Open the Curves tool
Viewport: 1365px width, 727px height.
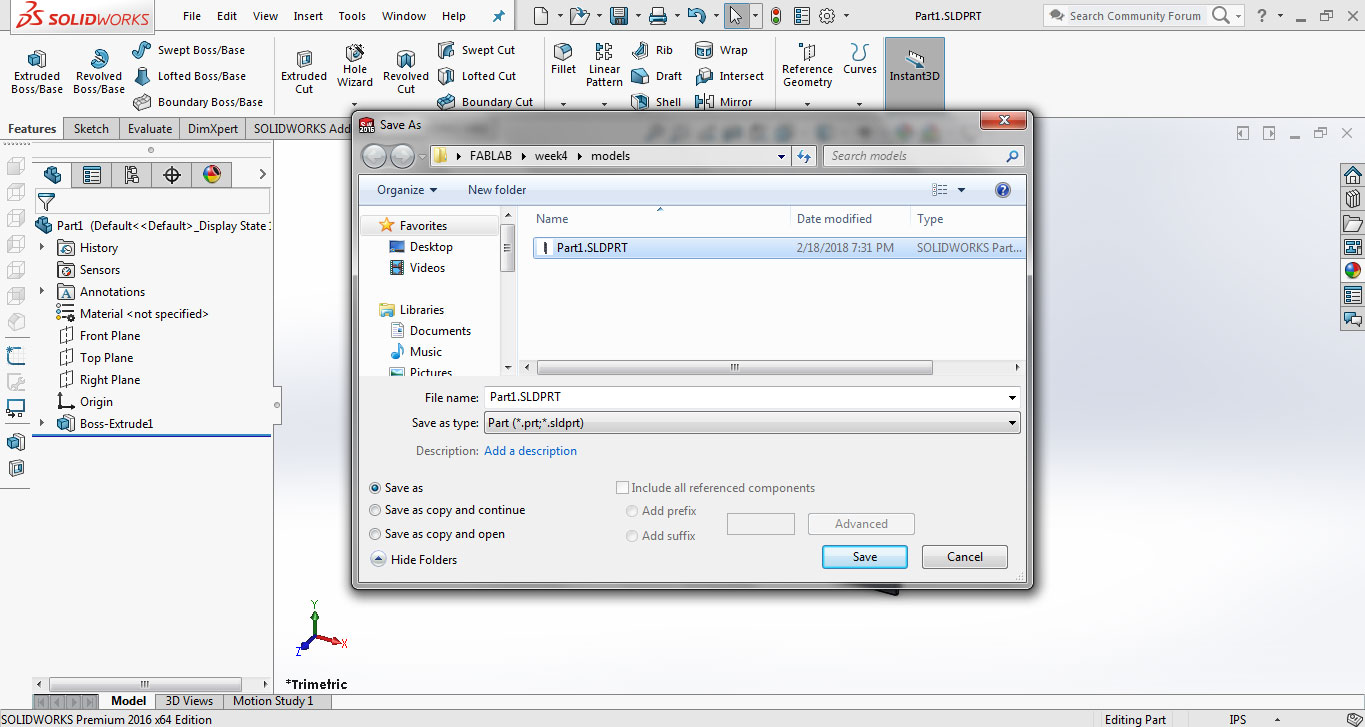pos(859,59)
